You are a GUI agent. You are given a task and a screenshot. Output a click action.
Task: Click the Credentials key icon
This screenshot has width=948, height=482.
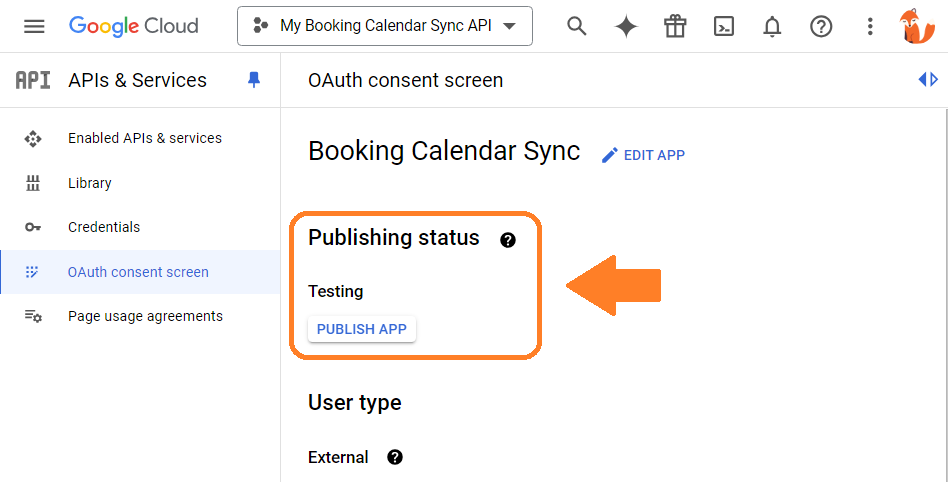pyautogui.click(x=33, y=227)
